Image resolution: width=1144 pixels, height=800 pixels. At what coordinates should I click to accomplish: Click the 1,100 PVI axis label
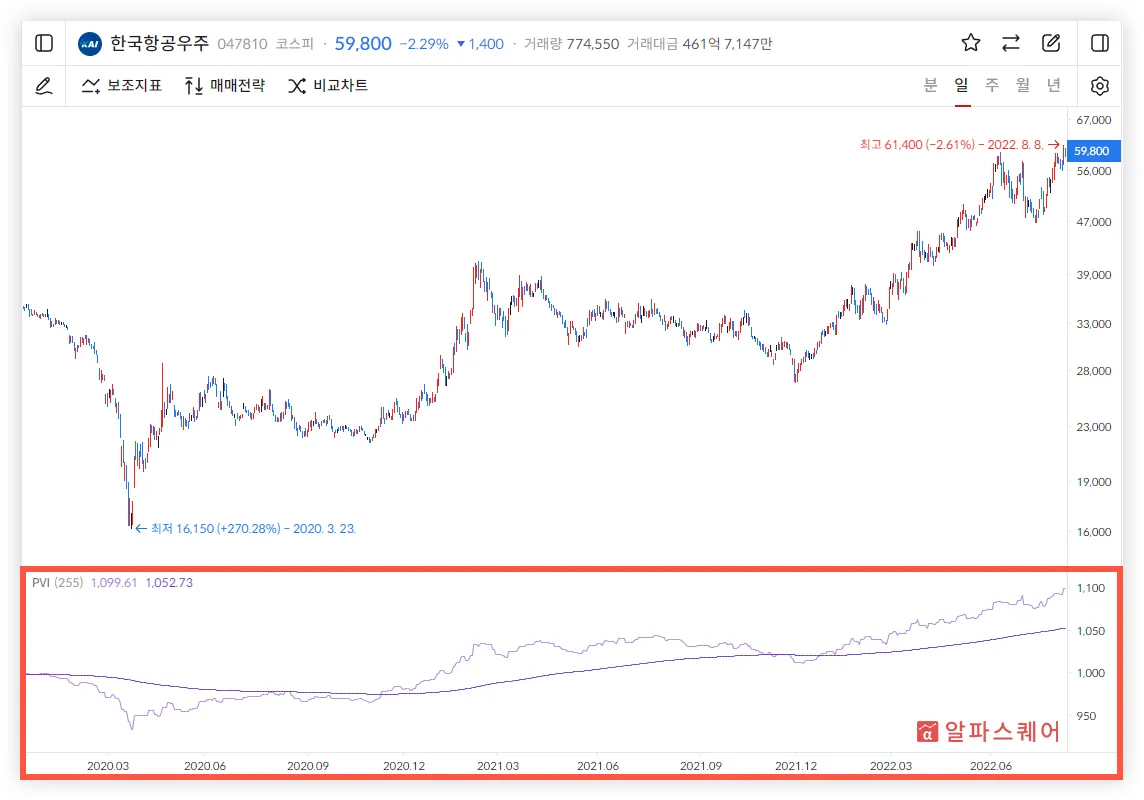tap(1091, 588)
